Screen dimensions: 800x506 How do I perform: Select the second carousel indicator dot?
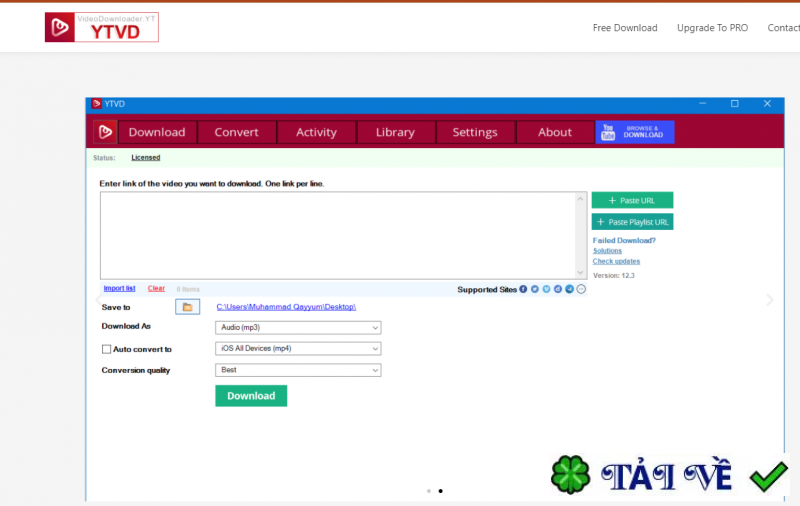[441, 491]
